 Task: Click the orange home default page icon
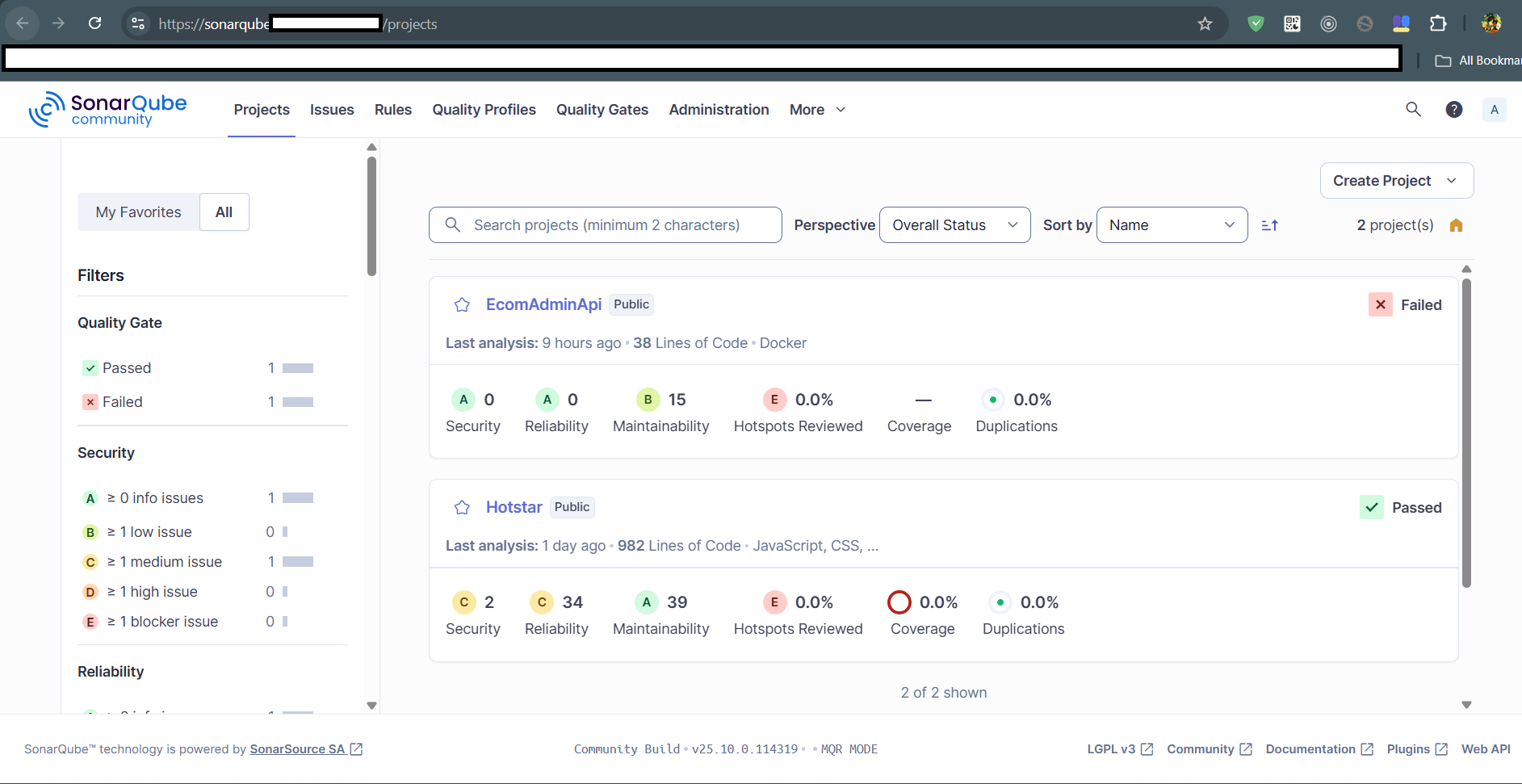(x=1456, y=225)
